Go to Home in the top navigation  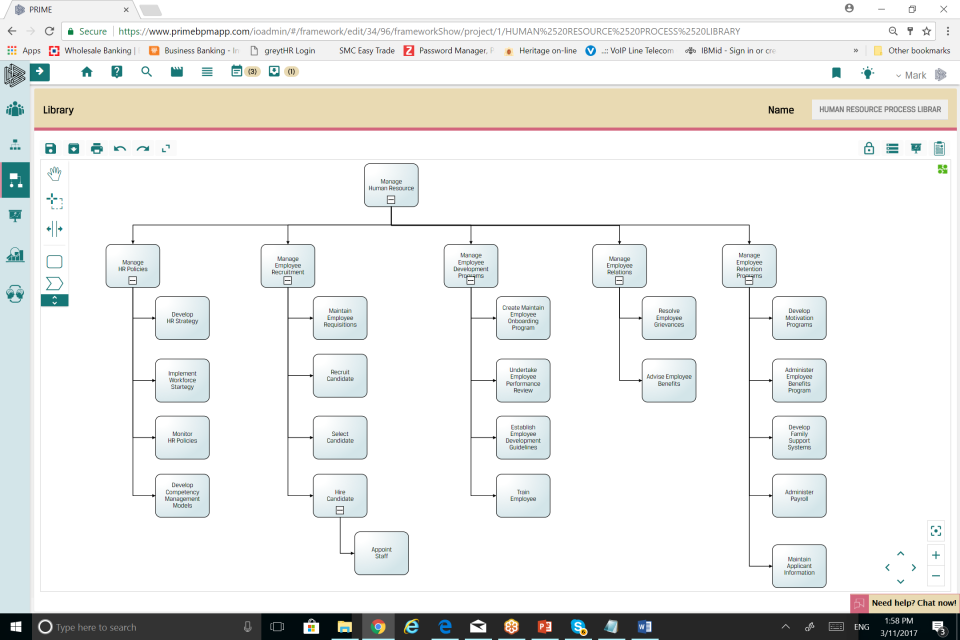pyautogui.click(x=87, y=72)
